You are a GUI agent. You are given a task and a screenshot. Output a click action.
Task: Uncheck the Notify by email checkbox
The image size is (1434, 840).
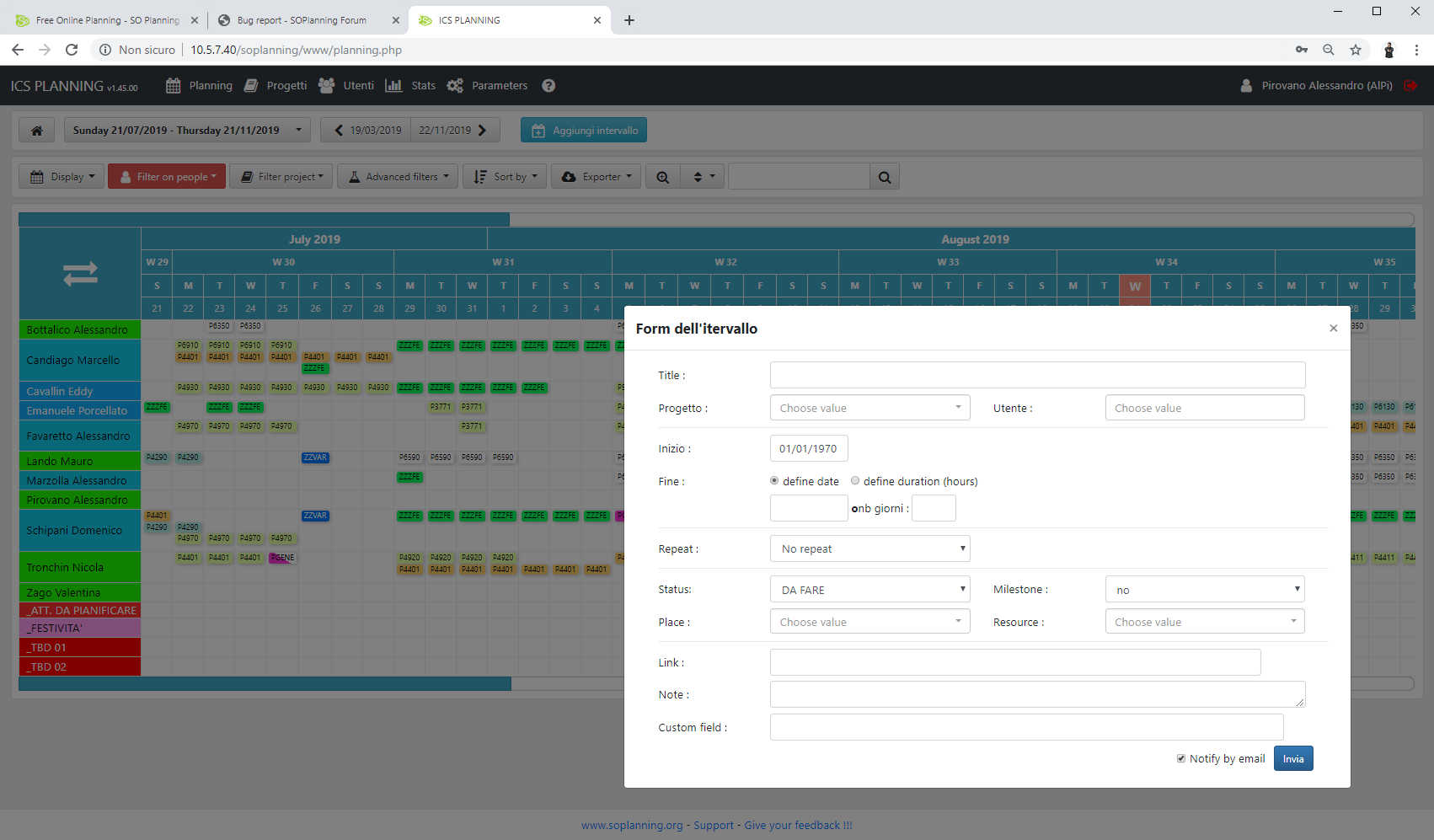[1181, 758]
